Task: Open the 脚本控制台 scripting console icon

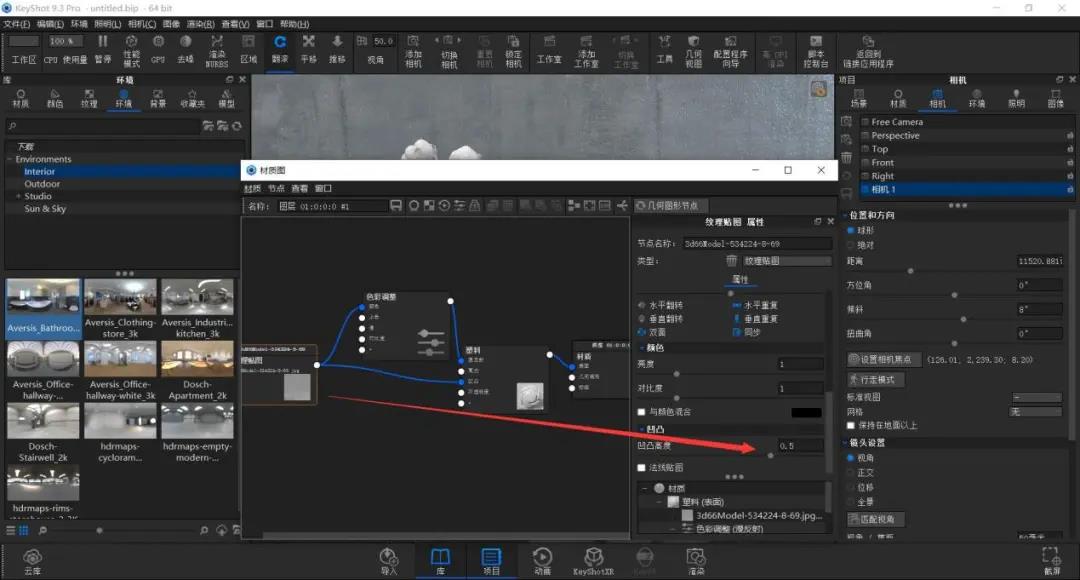Action: coord(816,42)
